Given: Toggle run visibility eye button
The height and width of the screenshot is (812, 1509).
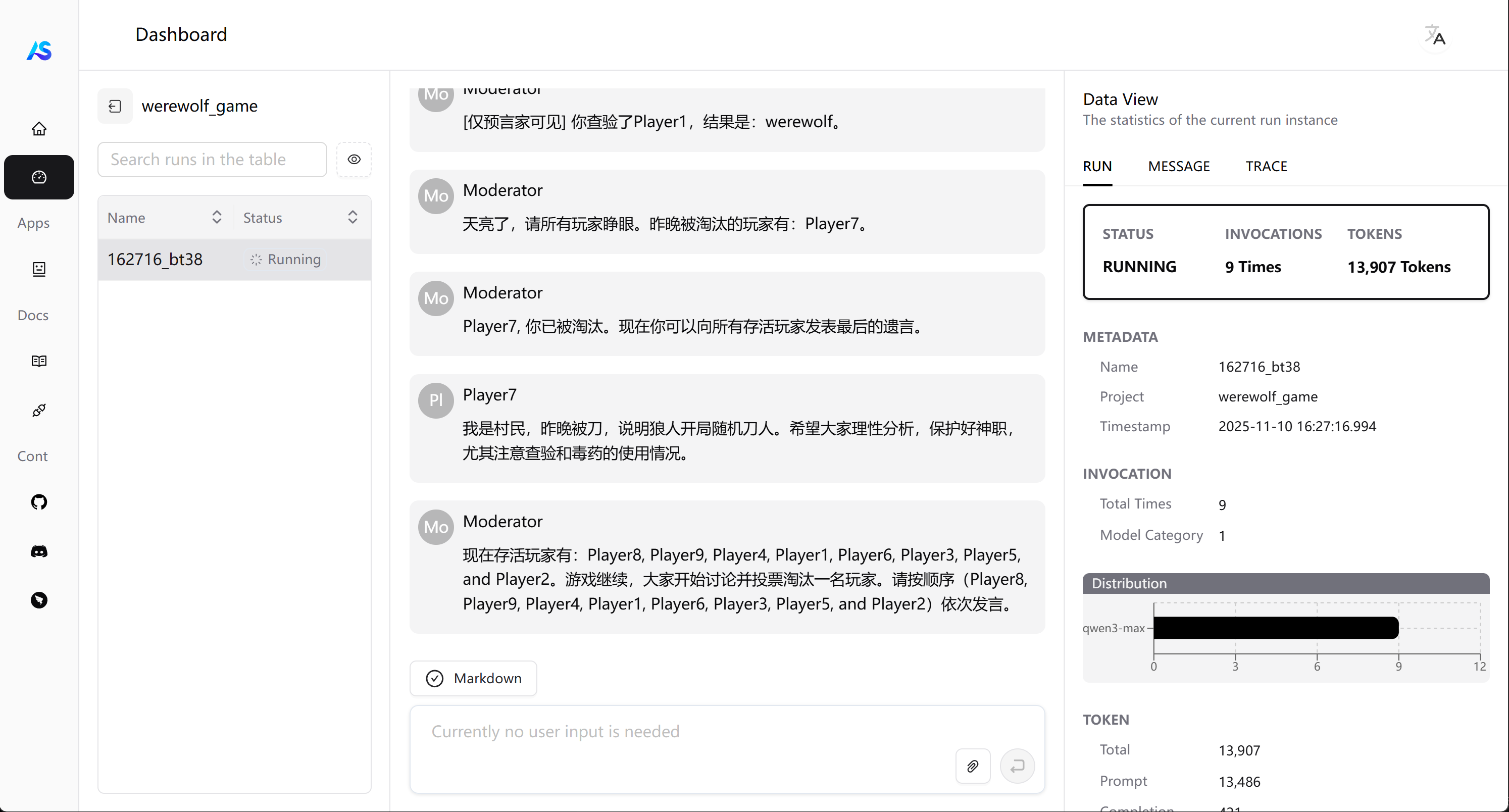Looking at the screenshot, I should (x=354, y=160).
